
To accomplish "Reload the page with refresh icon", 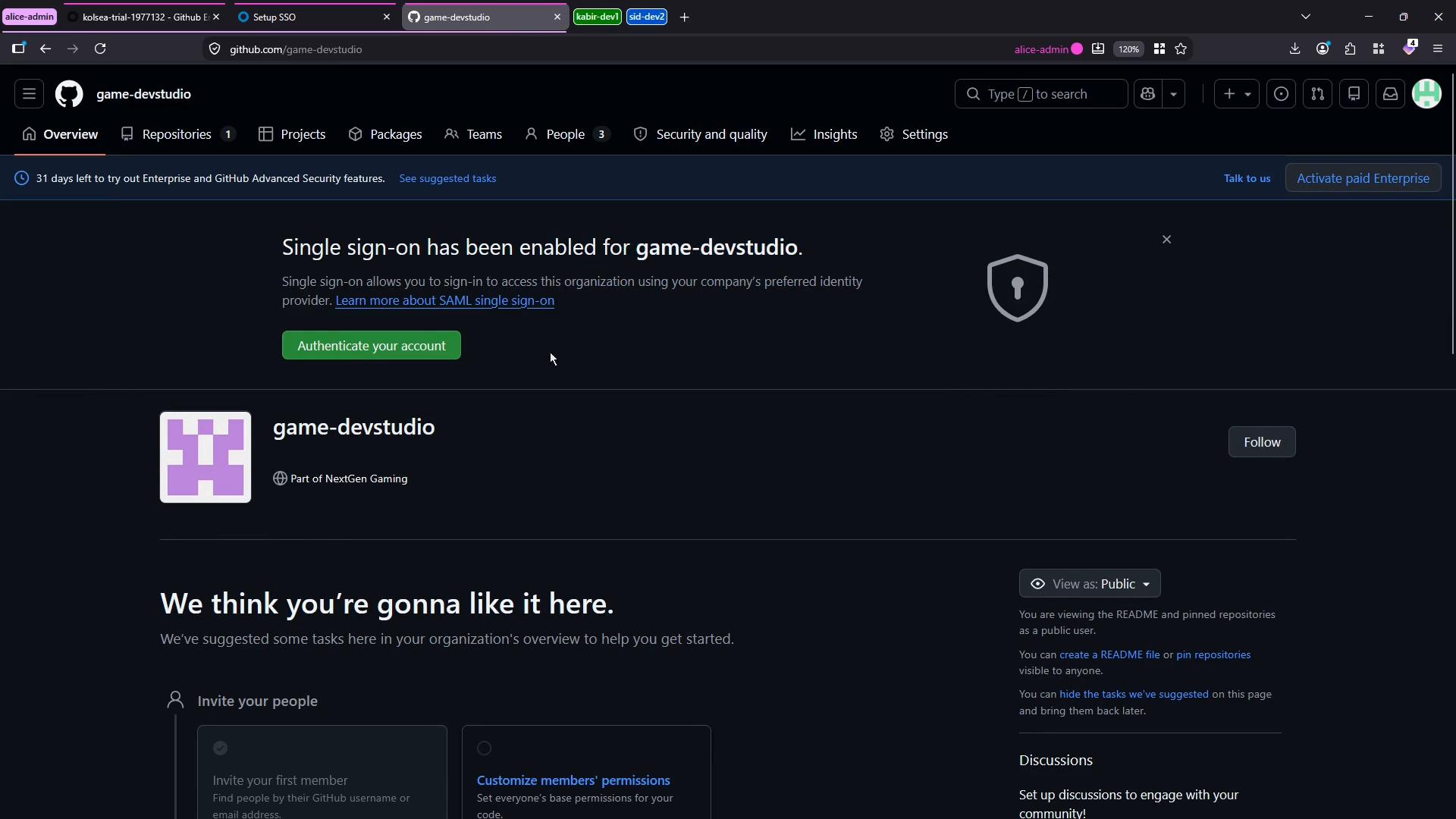I will pos(100,49).
